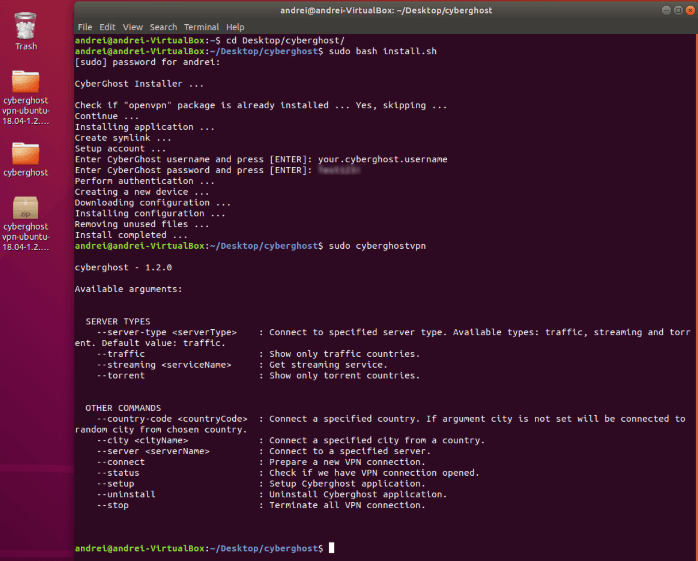
Task: Click the 'sudo bash install.sh' command text
Action: click(383, 51)
